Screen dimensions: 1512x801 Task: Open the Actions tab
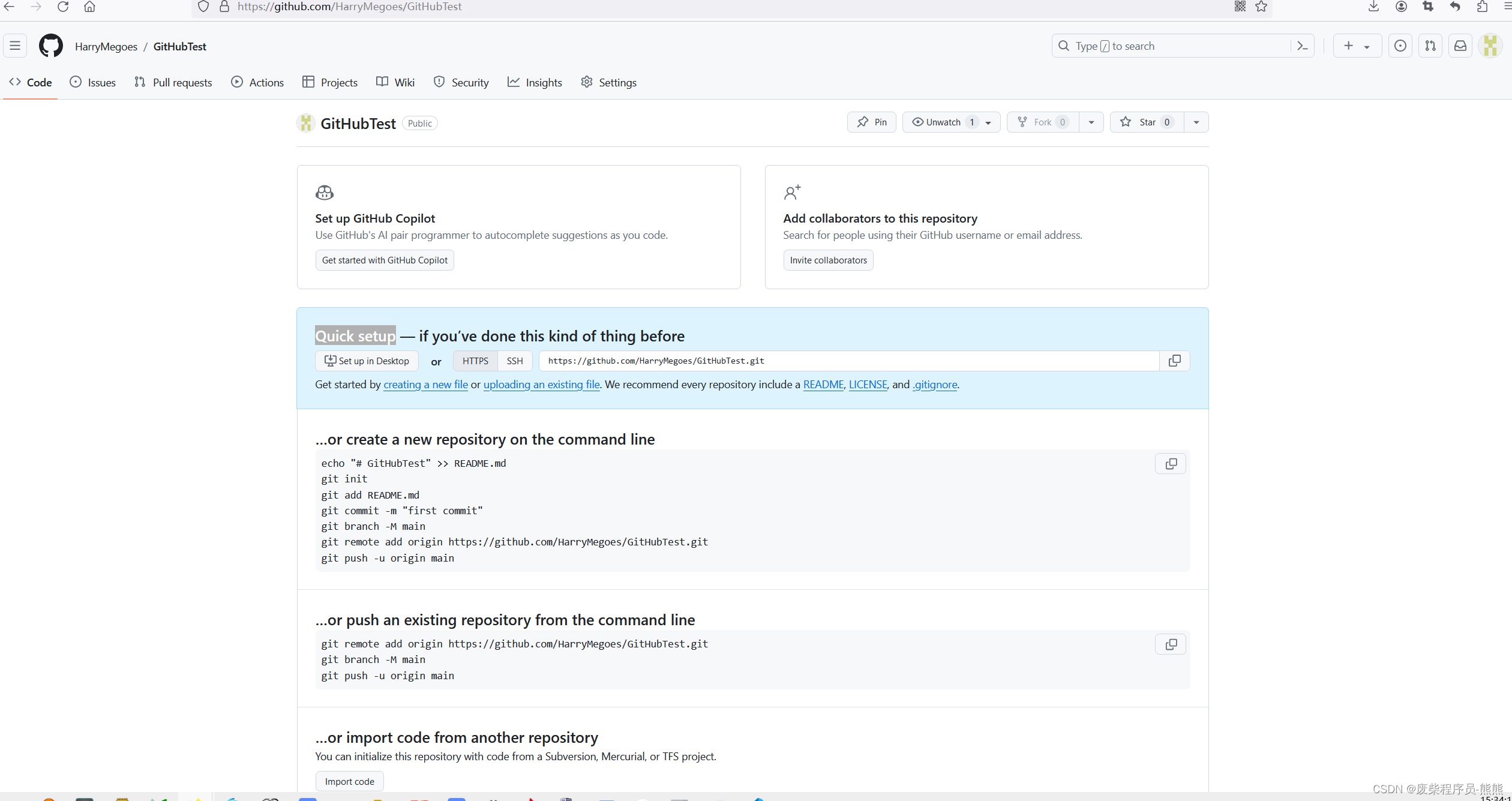(x=258, y=82)
